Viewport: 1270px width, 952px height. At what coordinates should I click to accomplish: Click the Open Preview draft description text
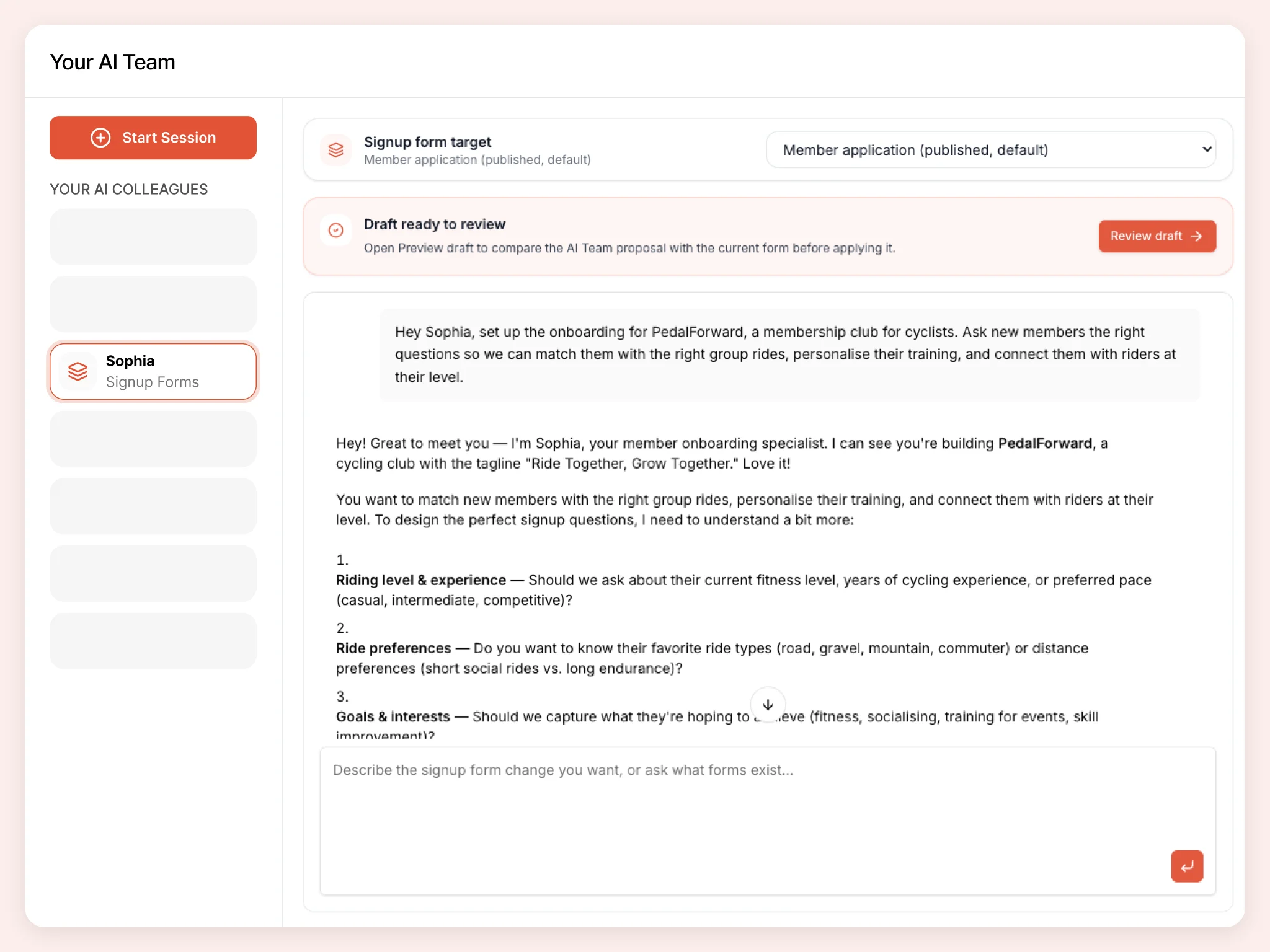tap(629, 248)
